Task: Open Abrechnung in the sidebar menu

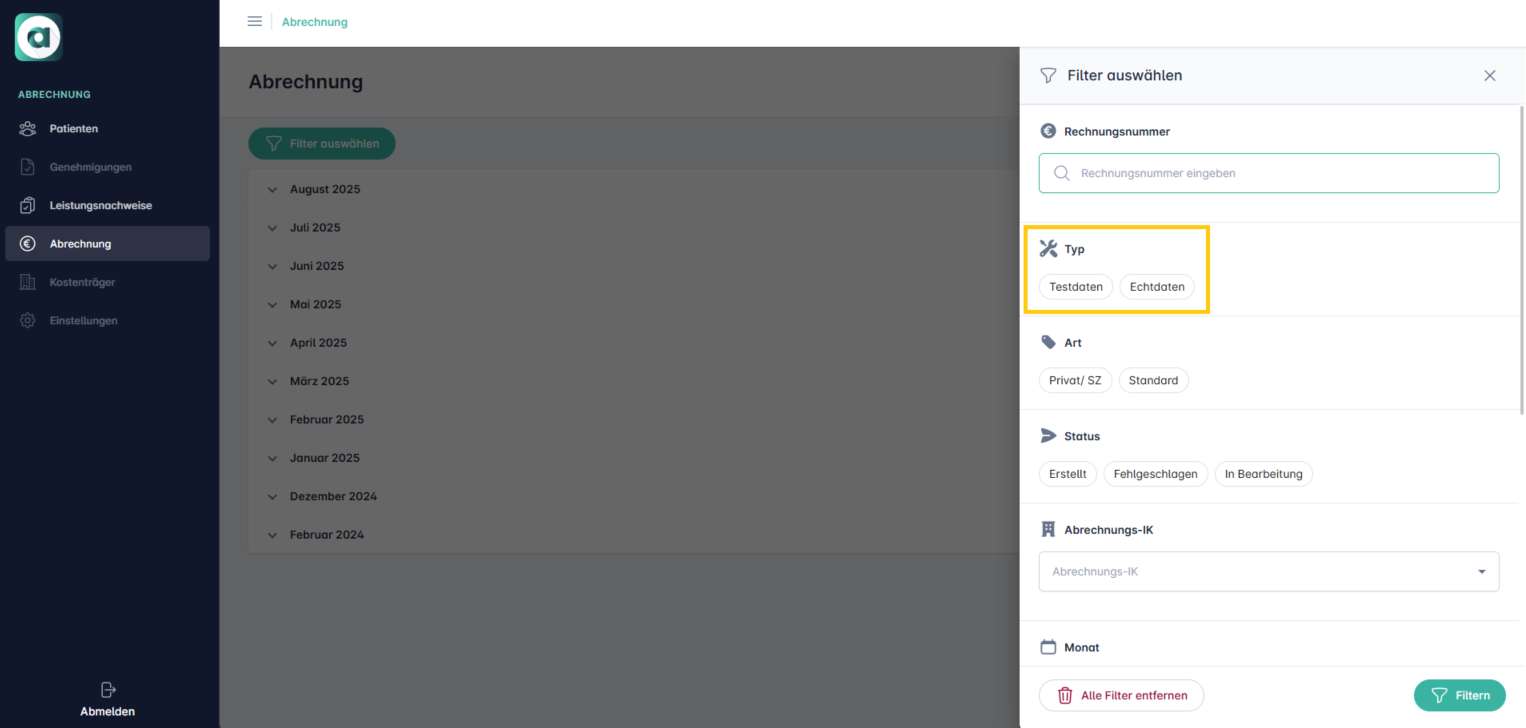Action: pyautogui.click(x=80, y=244)
